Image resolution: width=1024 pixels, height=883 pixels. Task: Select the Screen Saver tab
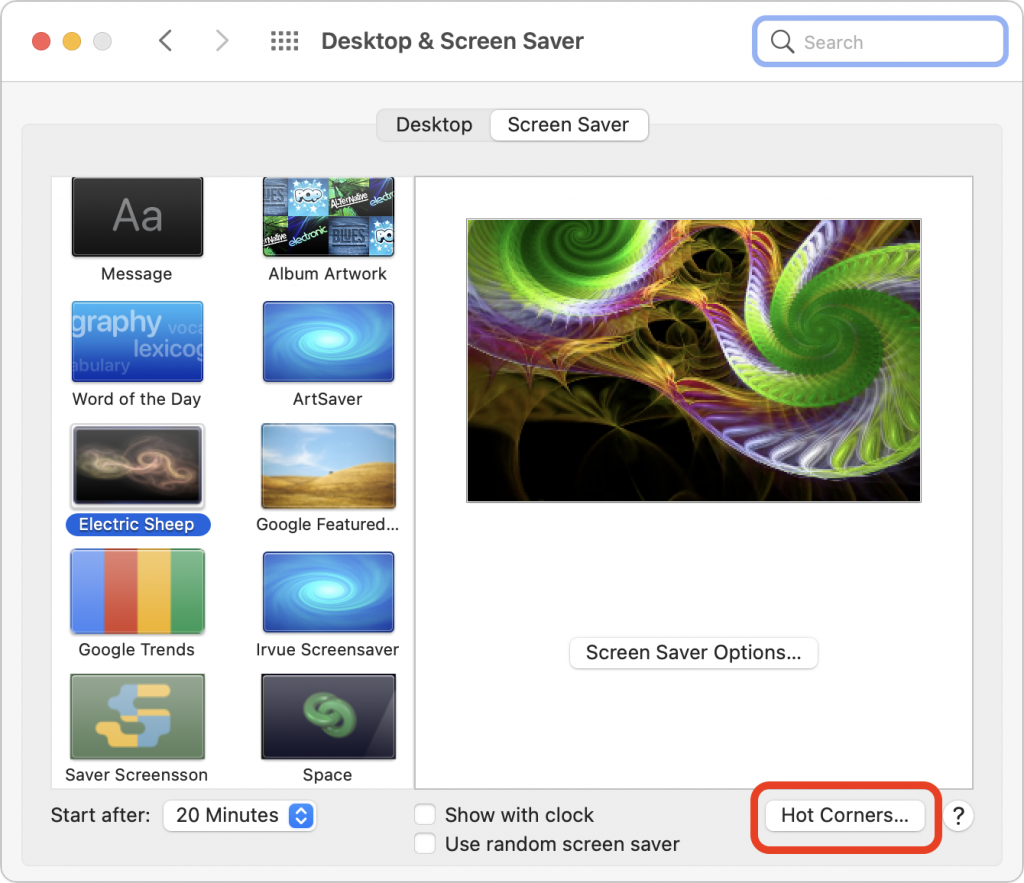[568, 125]
